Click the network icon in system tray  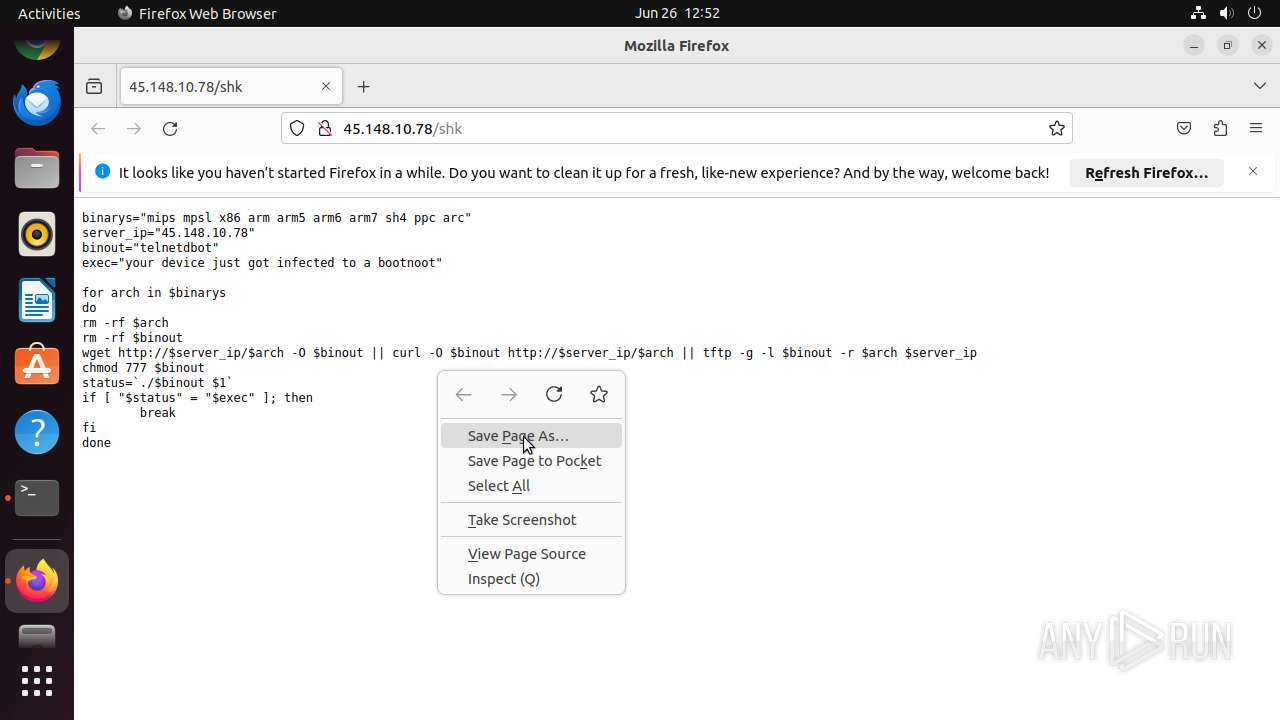(1198, 13)
